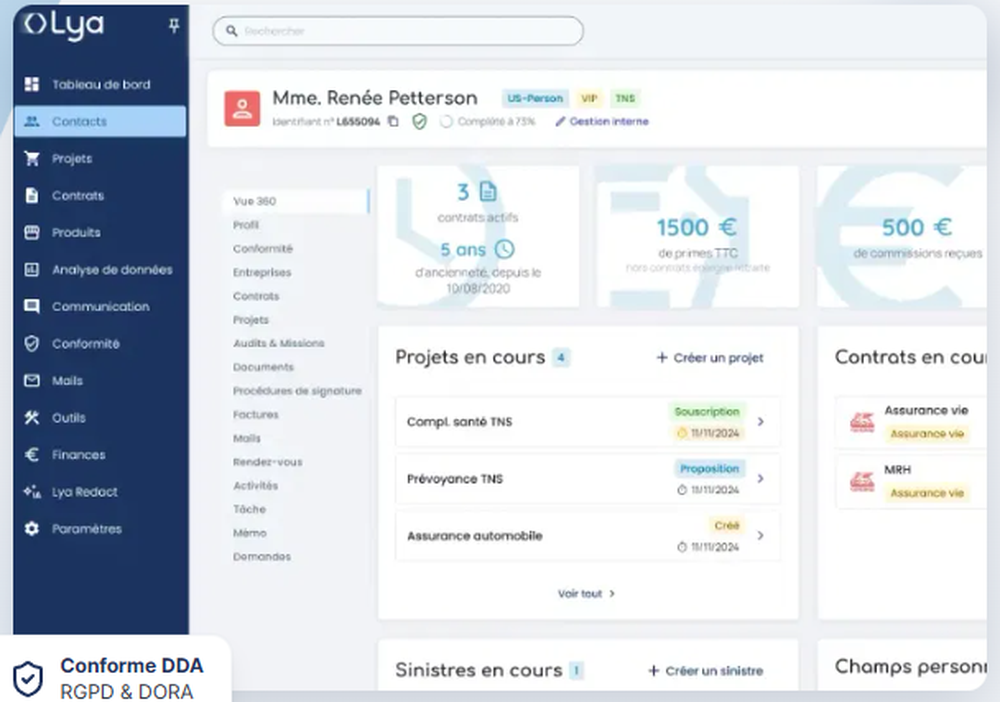Click the Proposition status badge

click(x=709, y=469)
